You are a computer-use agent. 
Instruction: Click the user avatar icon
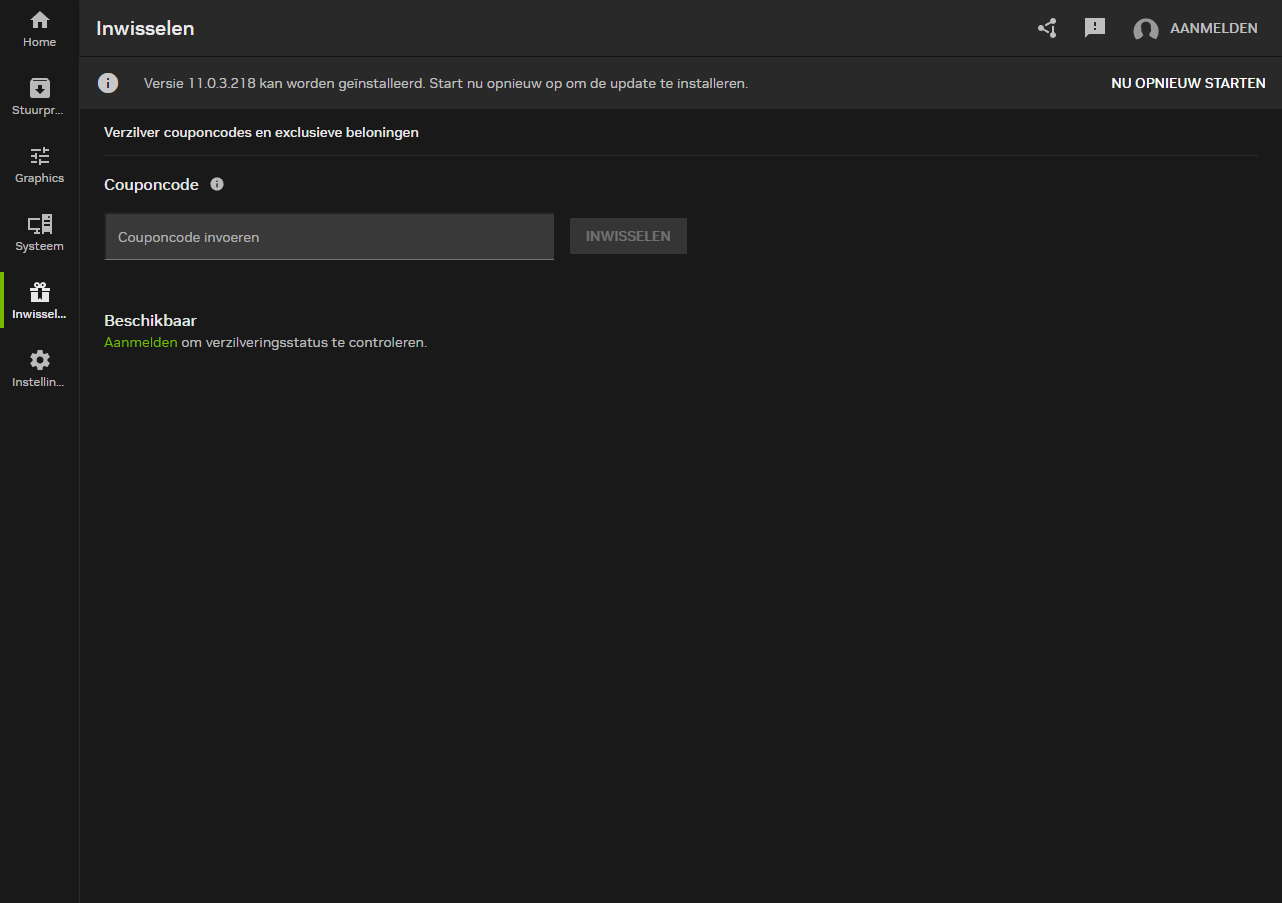coord(1146,29)
